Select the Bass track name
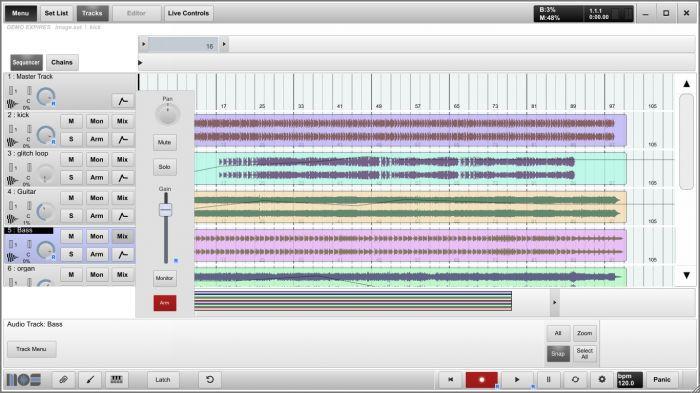Screen dimensions: 700x393 pos(29,230)
